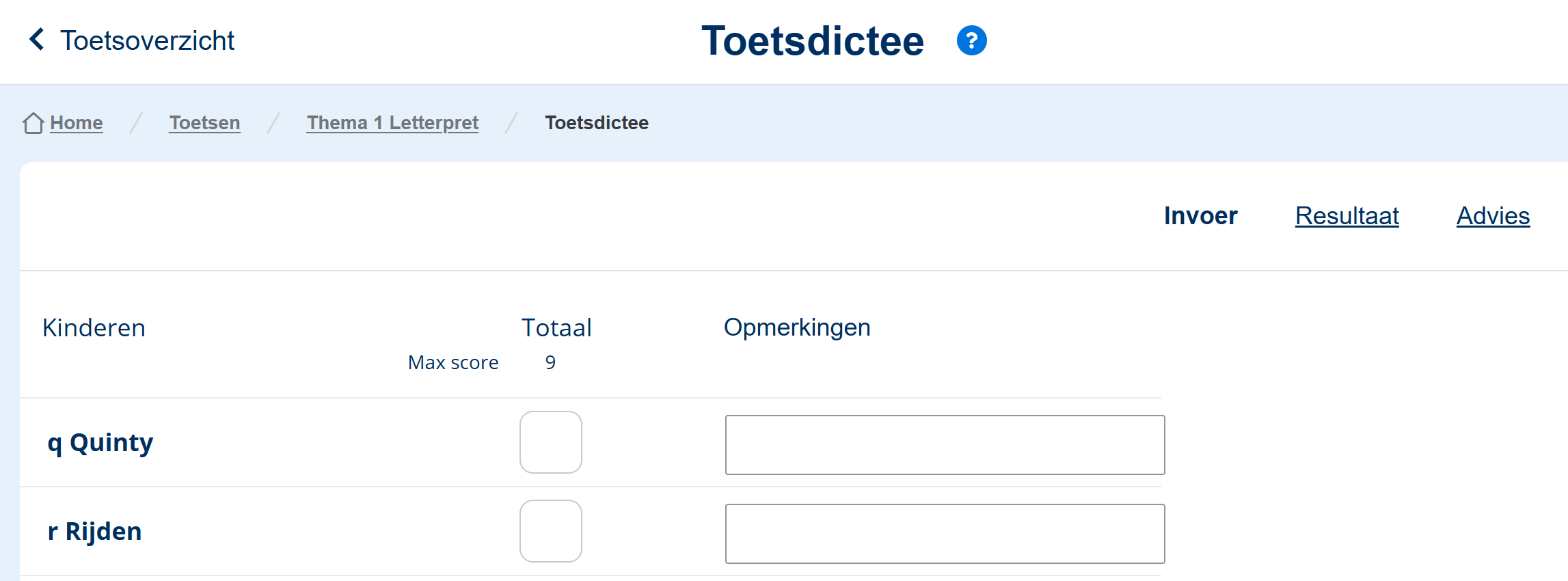This screenshot has width=1568, height=581.
Task: Open the Home breadcrumb link
Action: pyautogui.click(x=77, y=123)
